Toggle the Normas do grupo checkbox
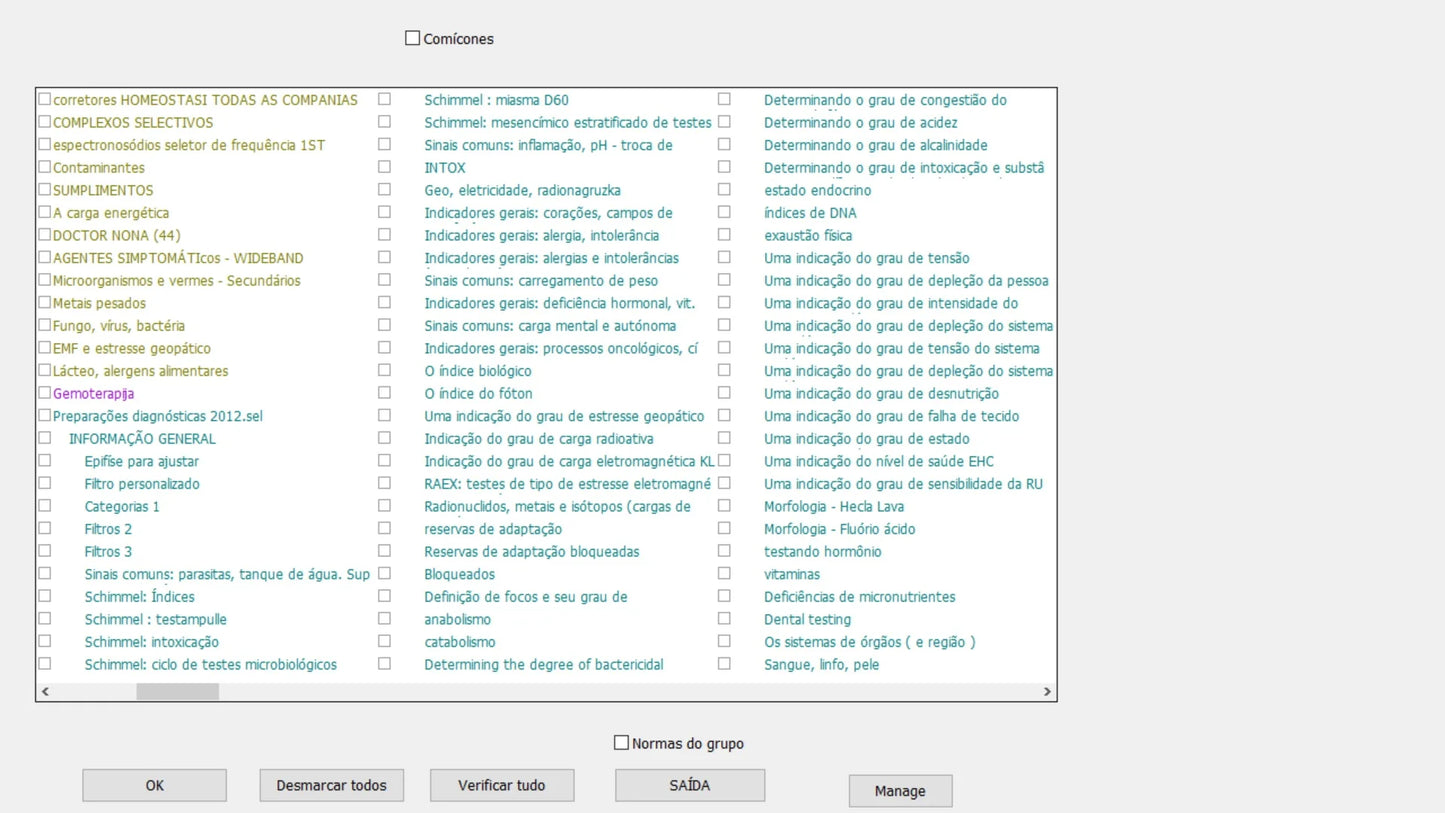The image size is (1445, 813). pyautogui.click(x=621, y=743)
